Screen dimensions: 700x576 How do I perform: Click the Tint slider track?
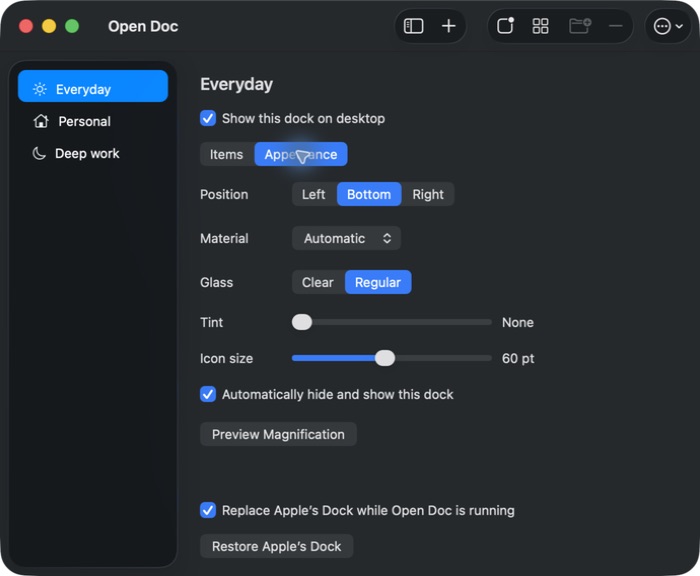[392, 322]
